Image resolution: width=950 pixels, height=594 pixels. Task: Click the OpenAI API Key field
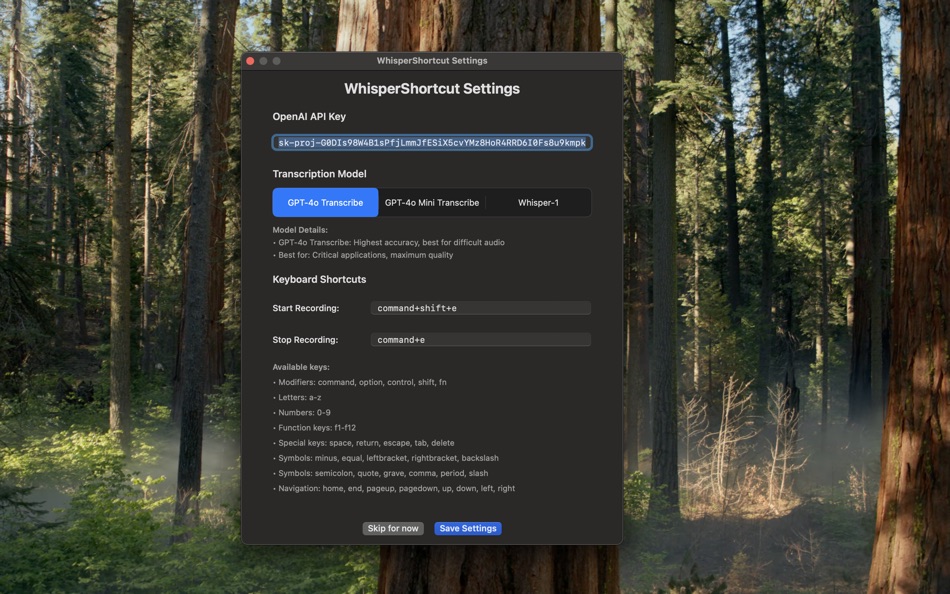click(432, 142)
